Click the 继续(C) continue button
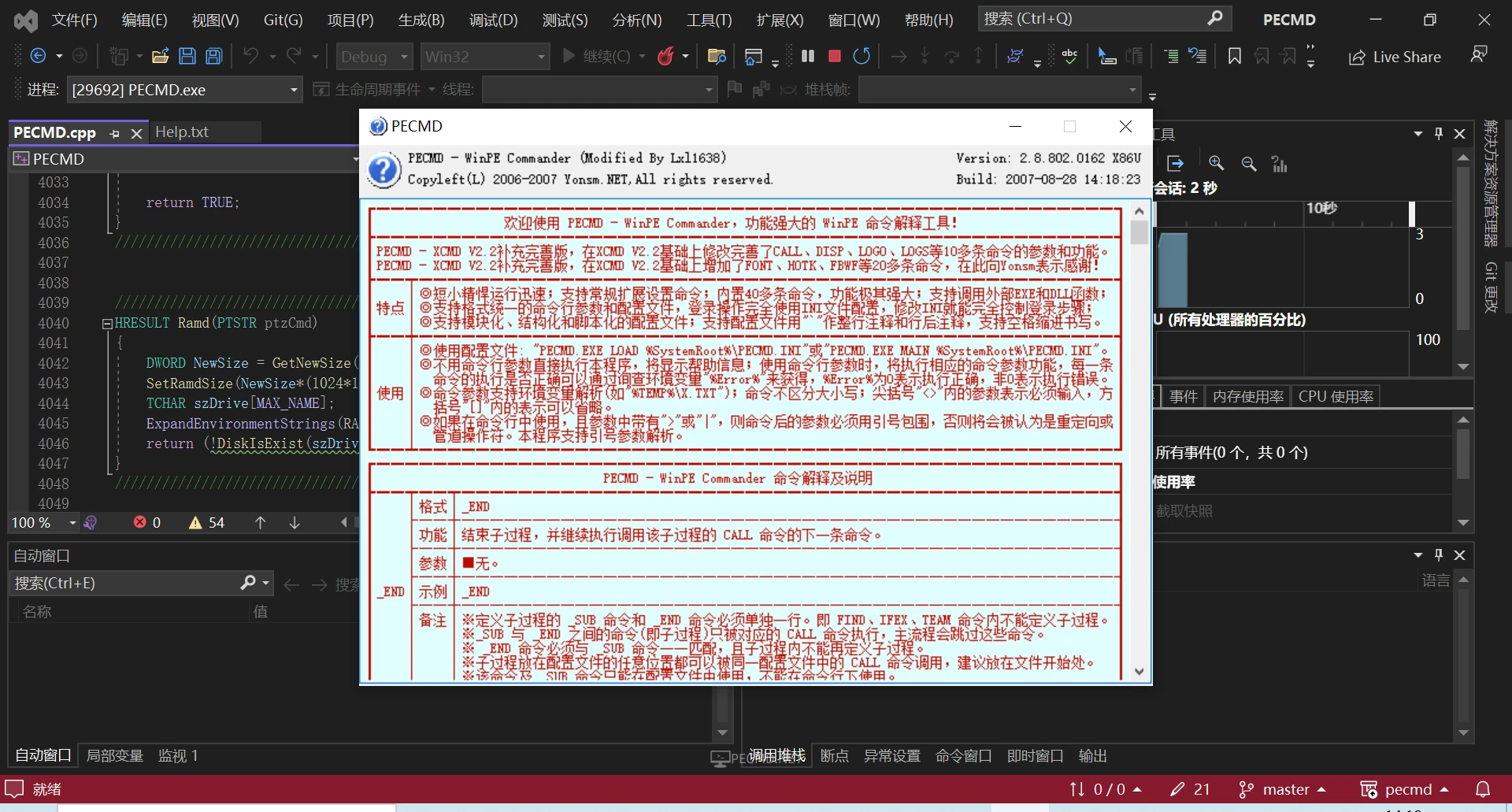 [597, 56]
